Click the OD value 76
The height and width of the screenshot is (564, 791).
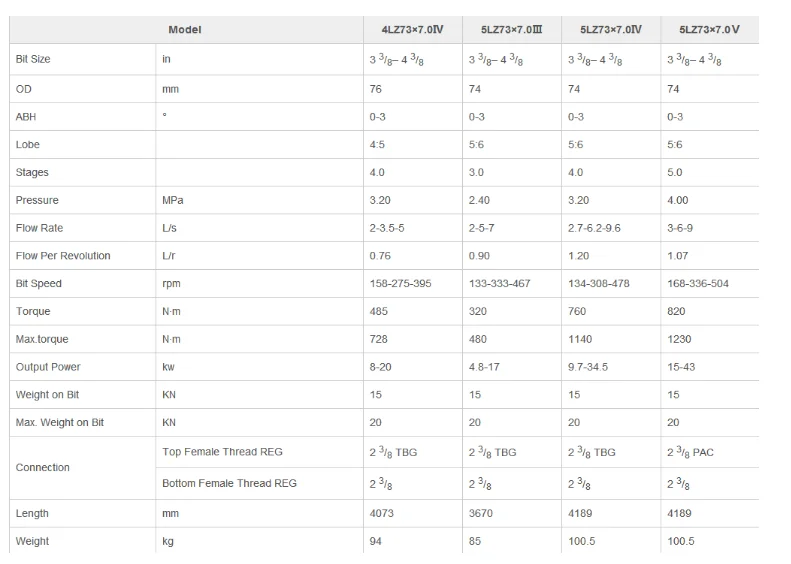click(x=376, y=89)
